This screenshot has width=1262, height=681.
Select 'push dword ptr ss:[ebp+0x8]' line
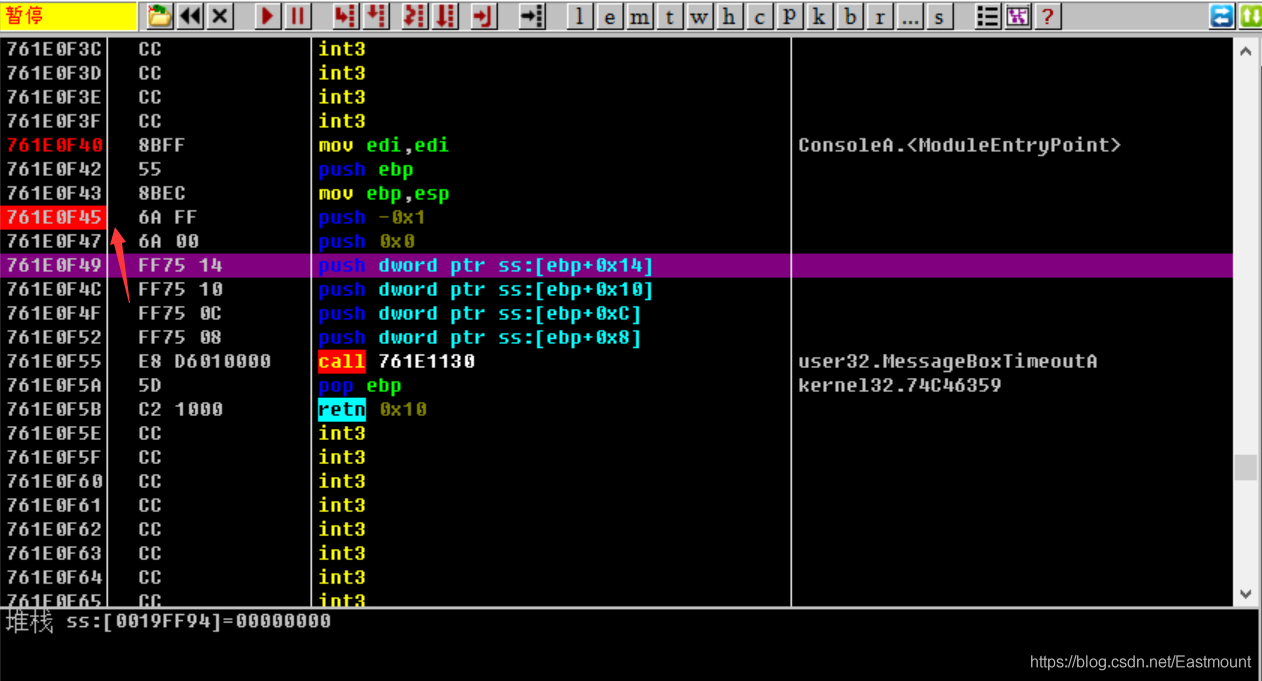(x=480, y=337)
